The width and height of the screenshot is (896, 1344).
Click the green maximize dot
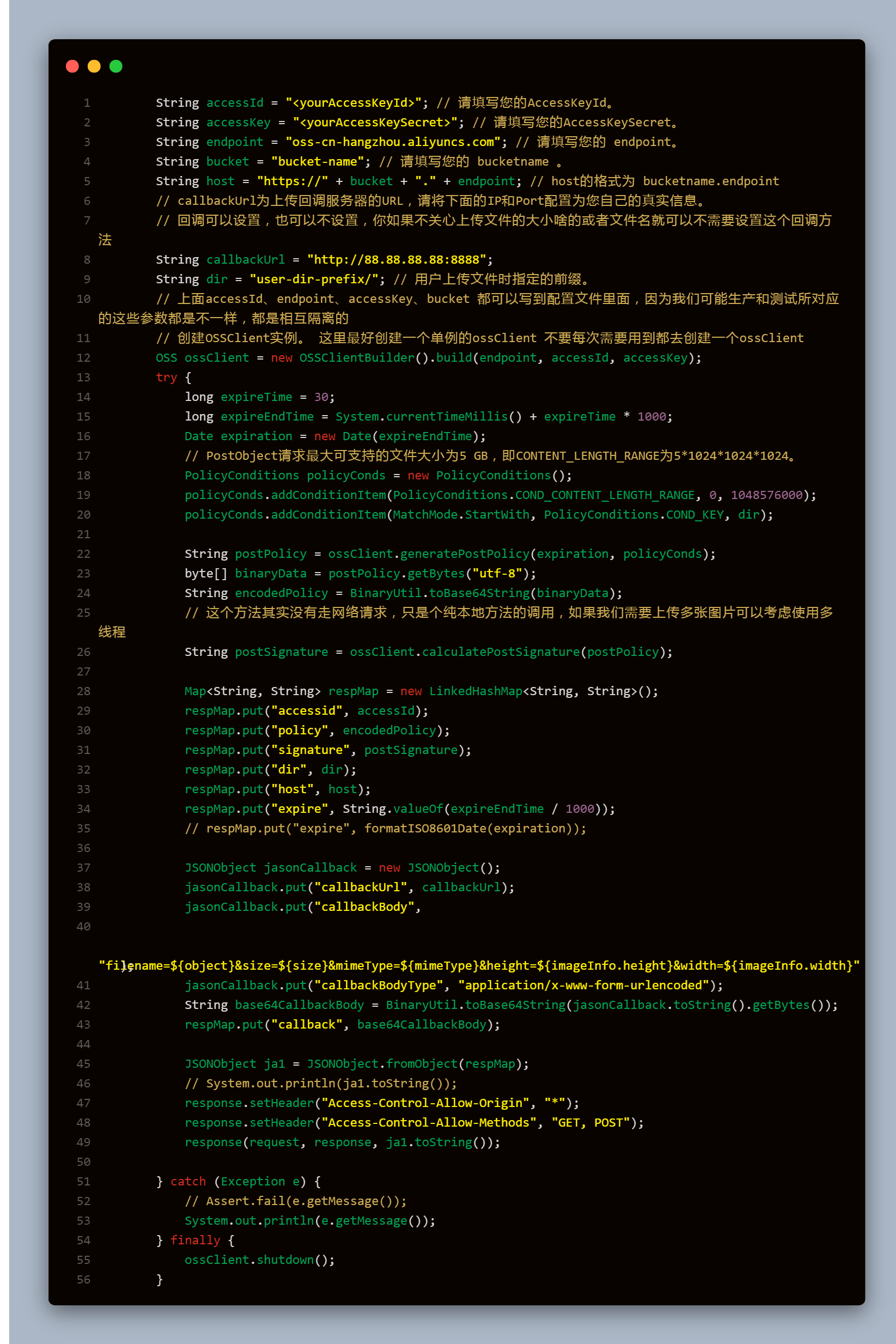115,66
